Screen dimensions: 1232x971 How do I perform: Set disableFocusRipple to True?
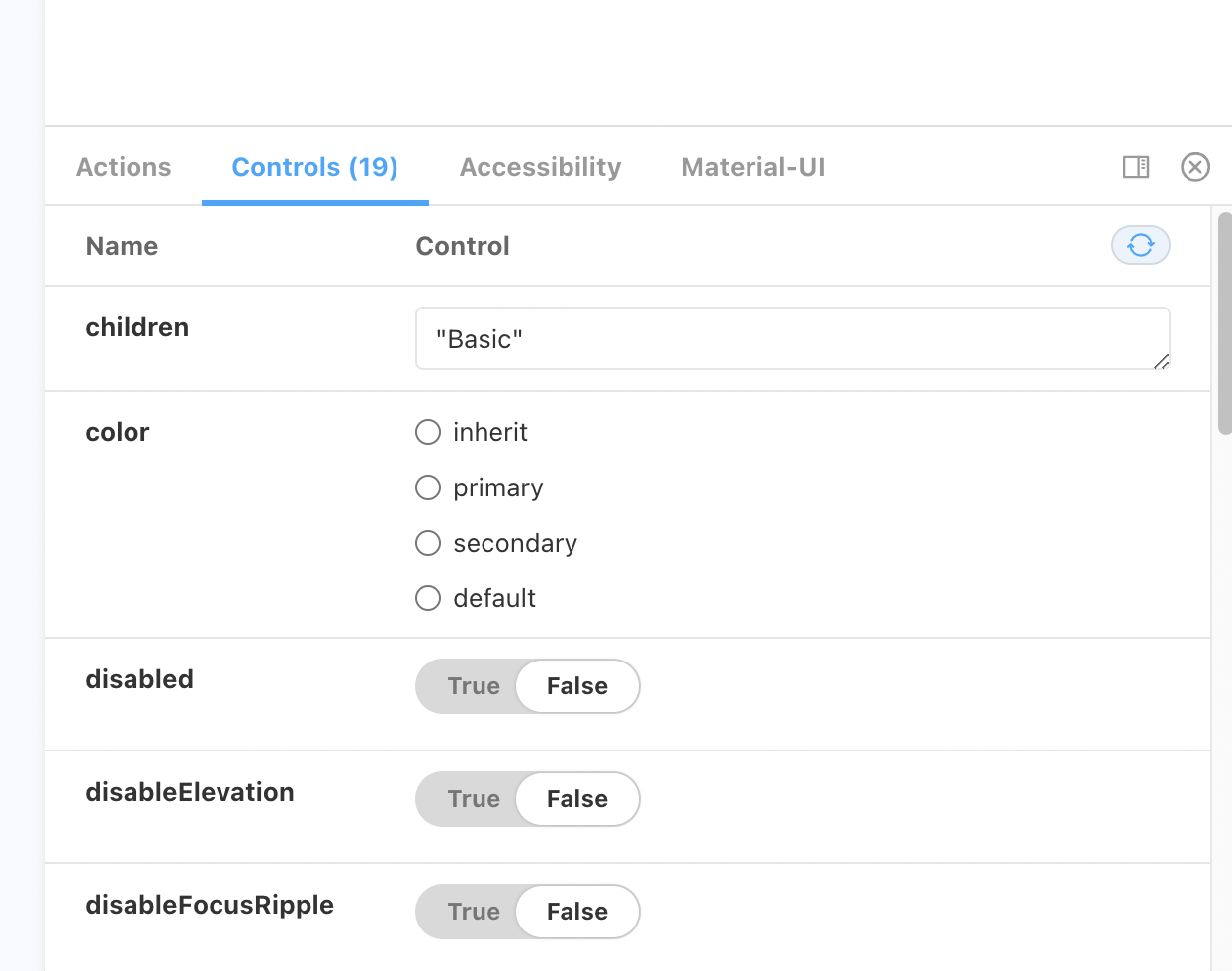pos(473,912)
